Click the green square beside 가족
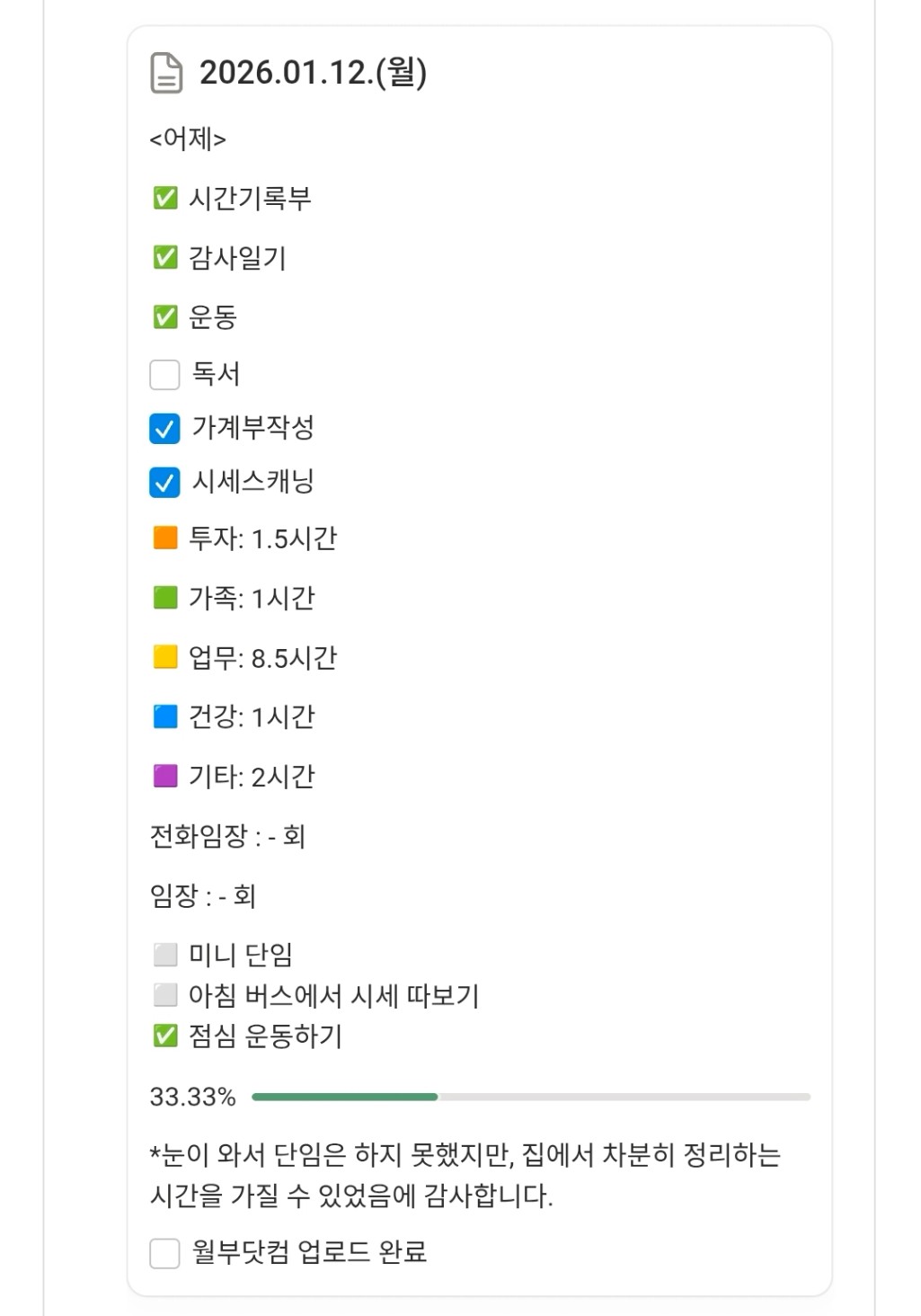Screen dimensions: 921x1316 165,598
